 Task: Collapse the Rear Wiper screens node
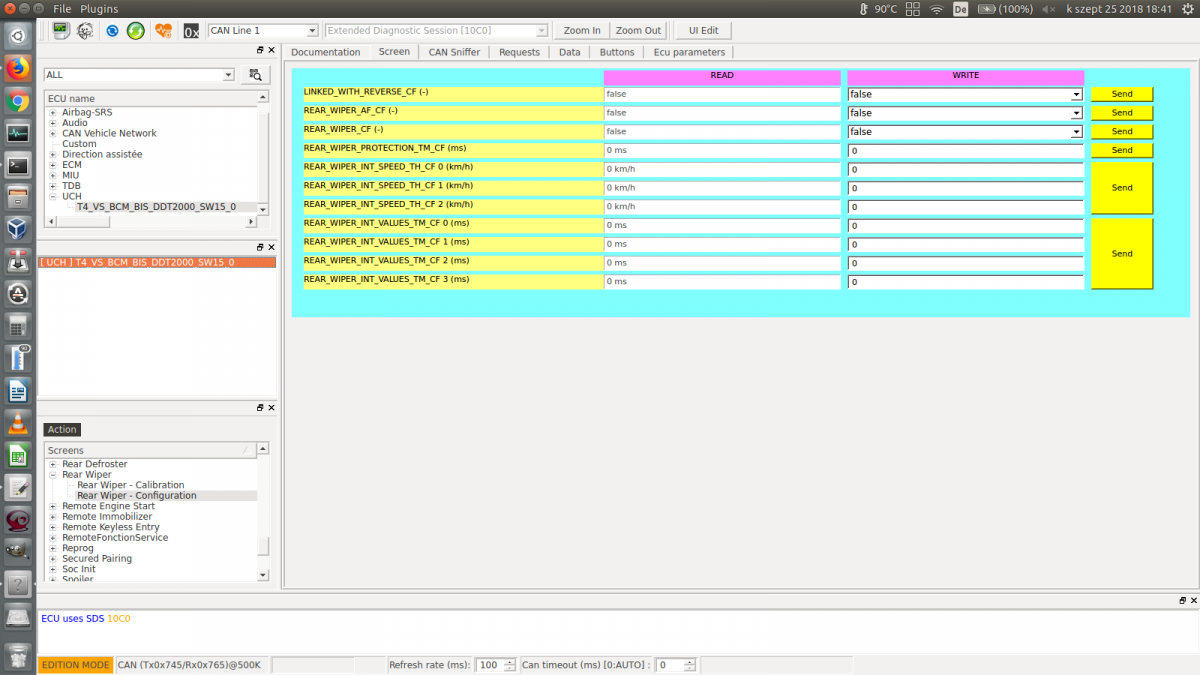click(53, 475)
